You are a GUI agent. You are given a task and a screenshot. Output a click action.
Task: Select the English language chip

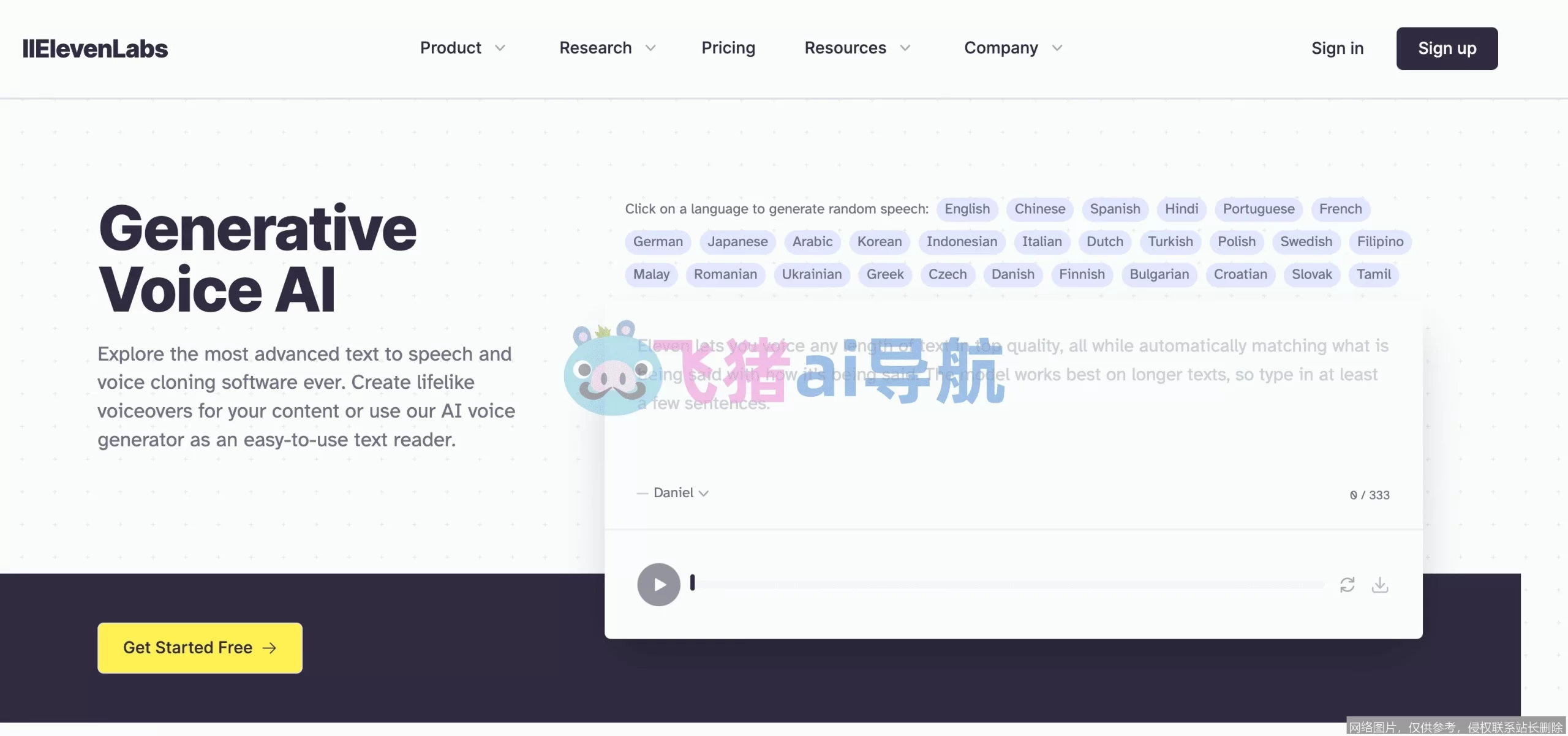(x=967, y=209)
